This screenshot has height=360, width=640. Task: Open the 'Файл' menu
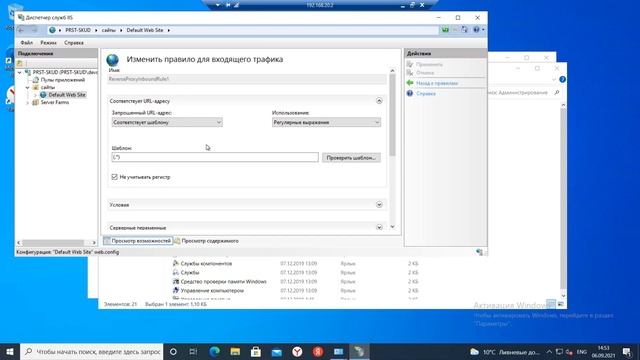[27, 42]
